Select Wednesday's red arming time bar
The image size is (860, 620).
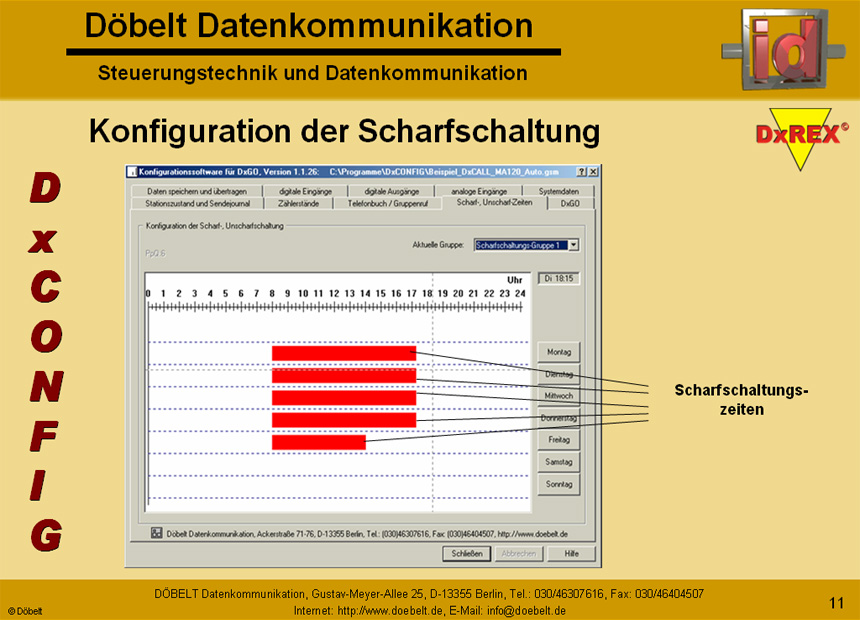pos(344,398)
